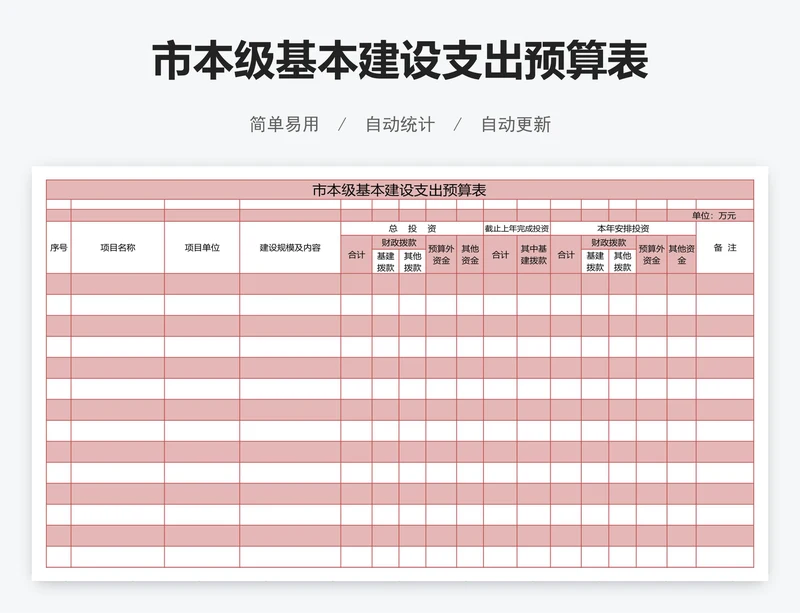Click 基建拨款 under the 总投资 group
Screen dimensions: 800x613
point(386,261)
